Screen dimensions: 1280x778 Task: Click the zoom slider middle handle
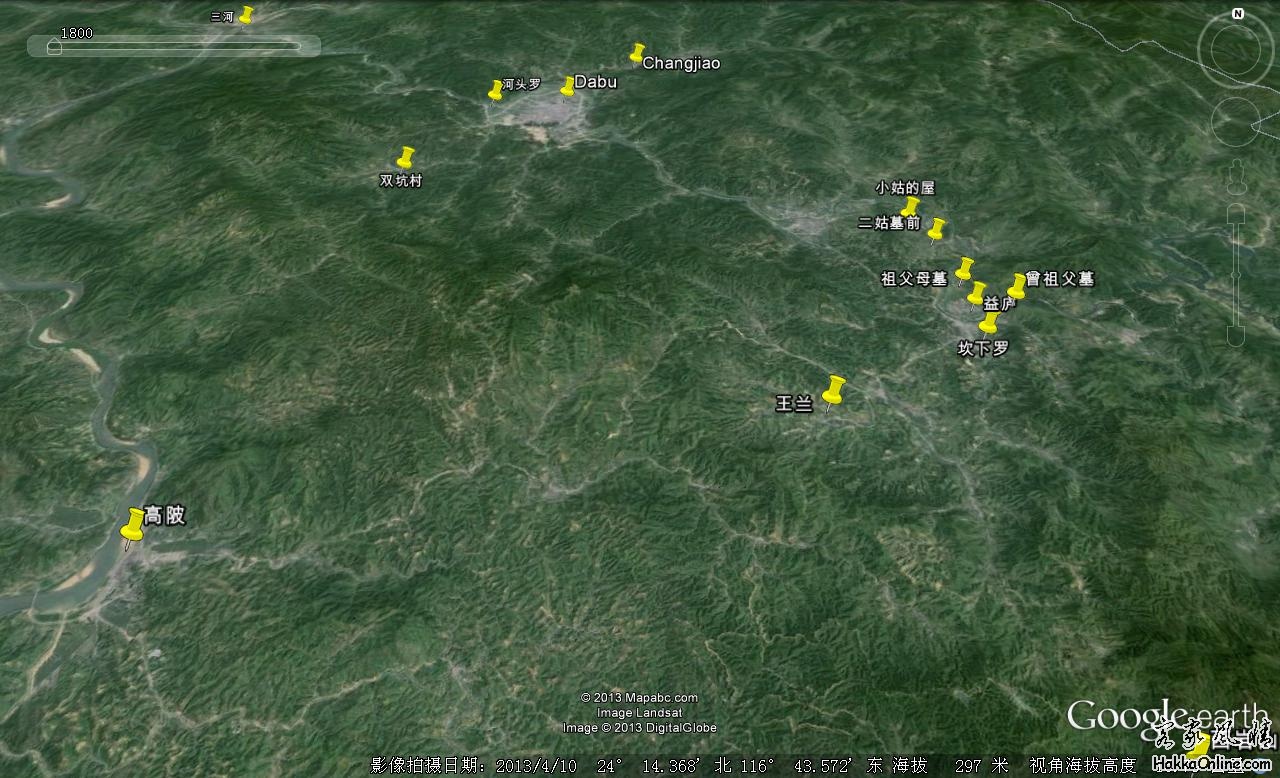[1236, 275]
